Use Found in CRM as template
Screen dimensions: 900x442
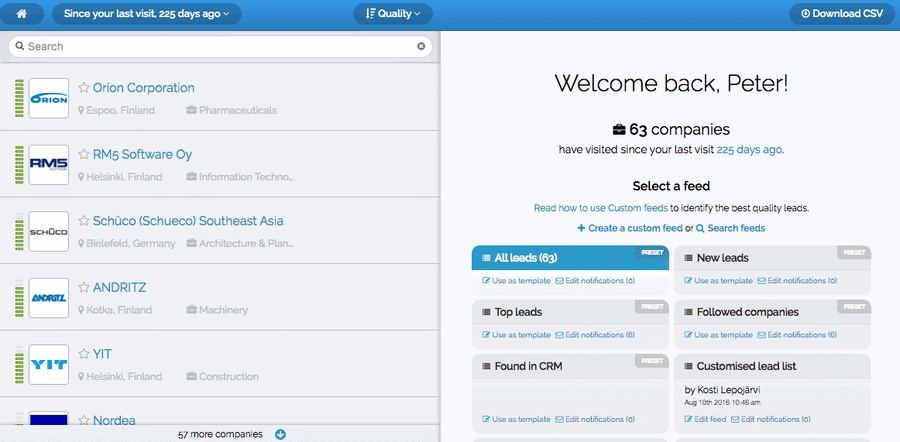[516, 419]
